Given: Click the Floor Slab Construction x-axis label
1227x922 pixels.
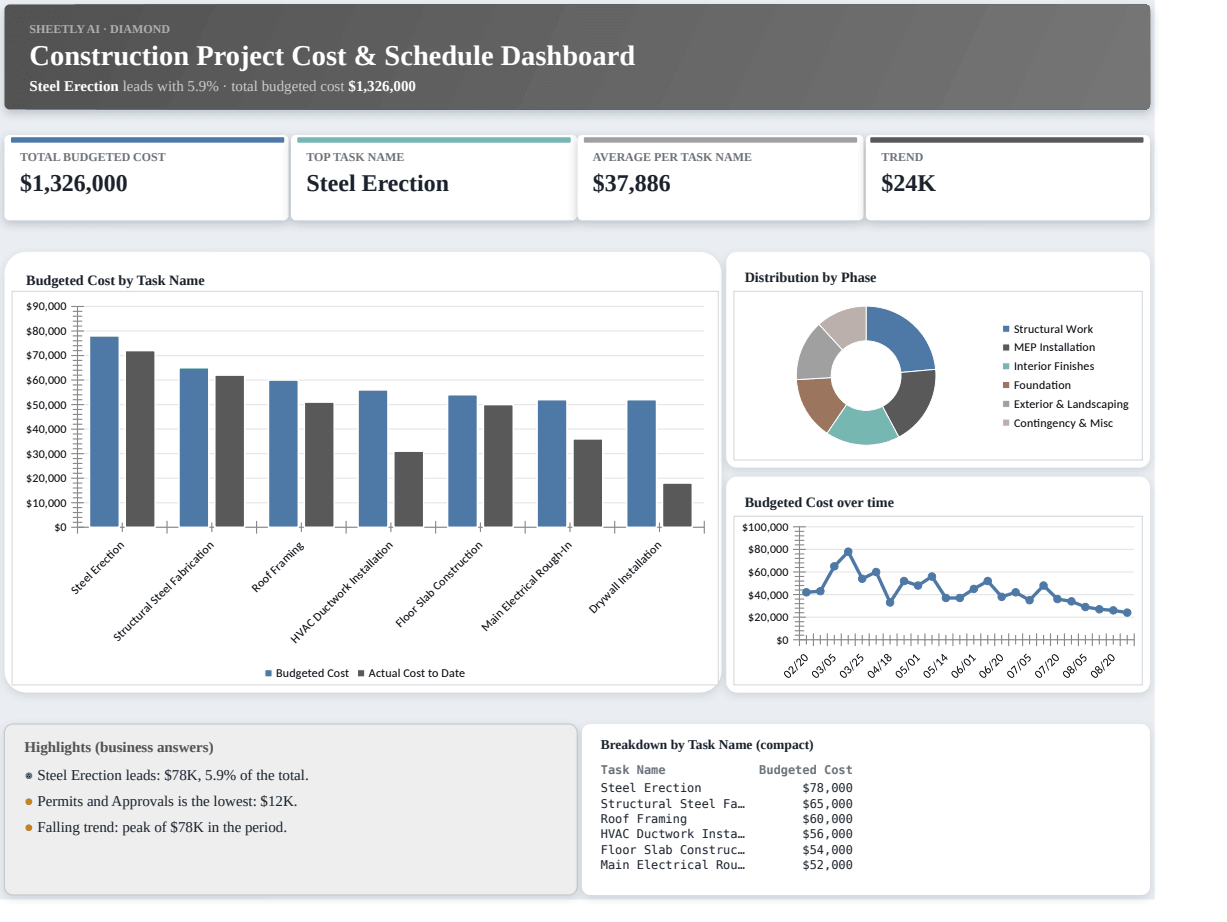Looking at the screenshot, I should pyautogui.click(x=439, y=584).
